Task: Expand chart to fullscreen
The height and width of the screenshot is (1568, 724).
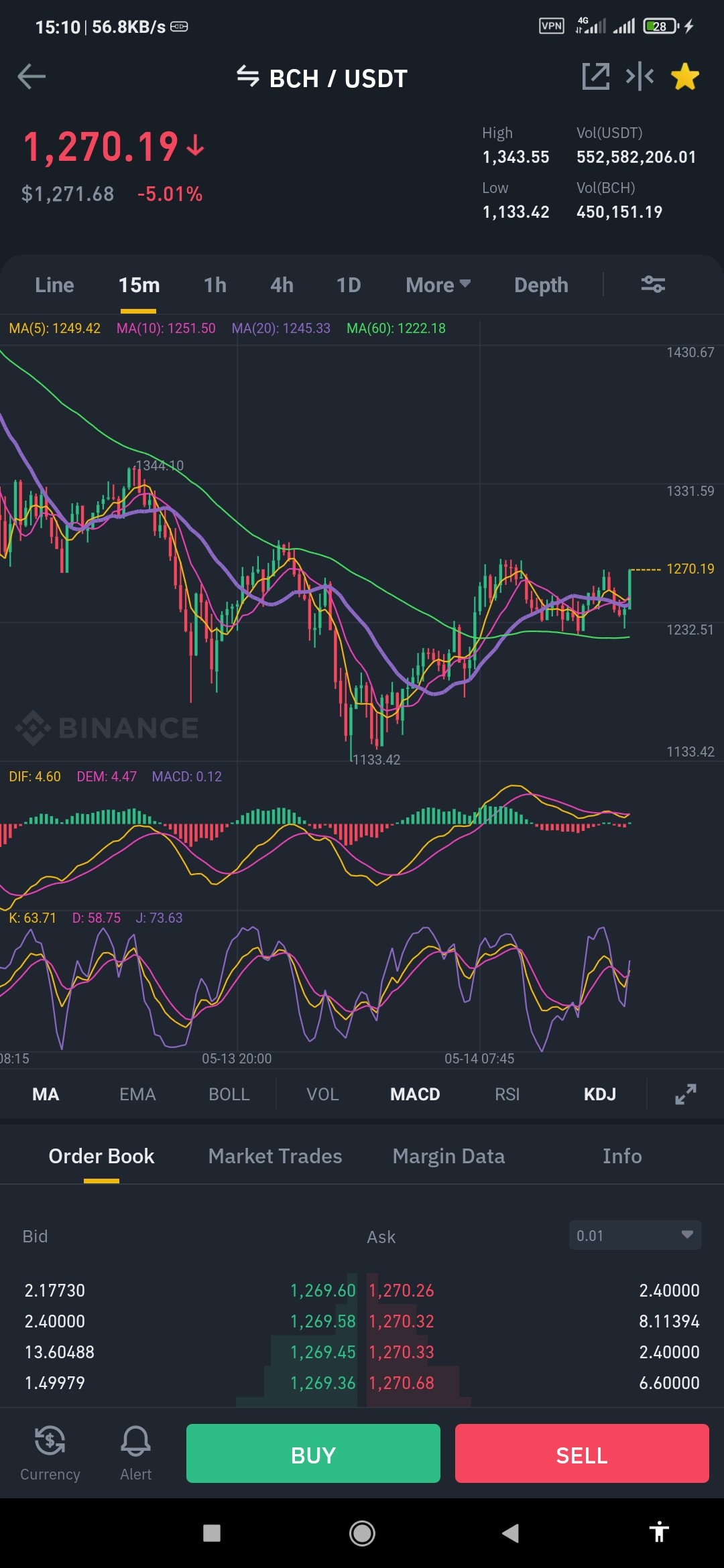Action: point(685,1094)
